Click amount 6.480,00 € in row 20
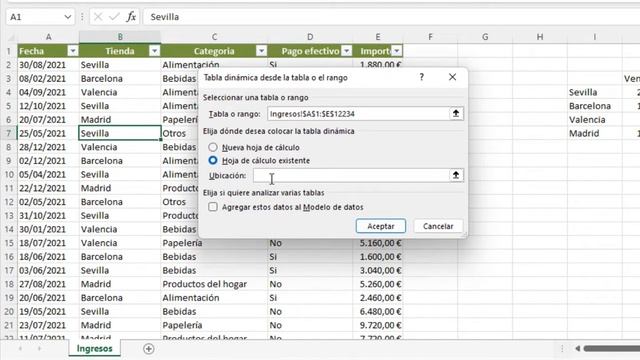 point(378,311)
